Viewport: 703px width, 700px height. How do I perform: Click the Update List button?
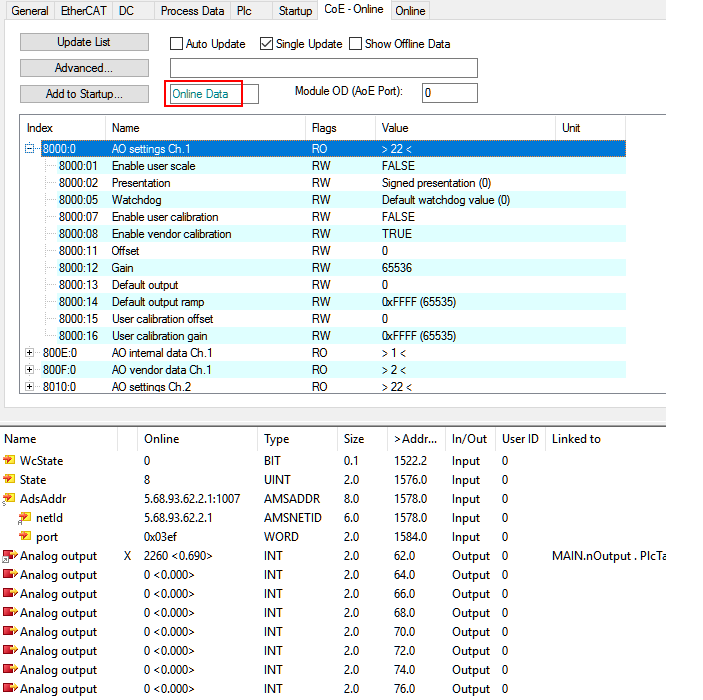(x=84, y=42)
